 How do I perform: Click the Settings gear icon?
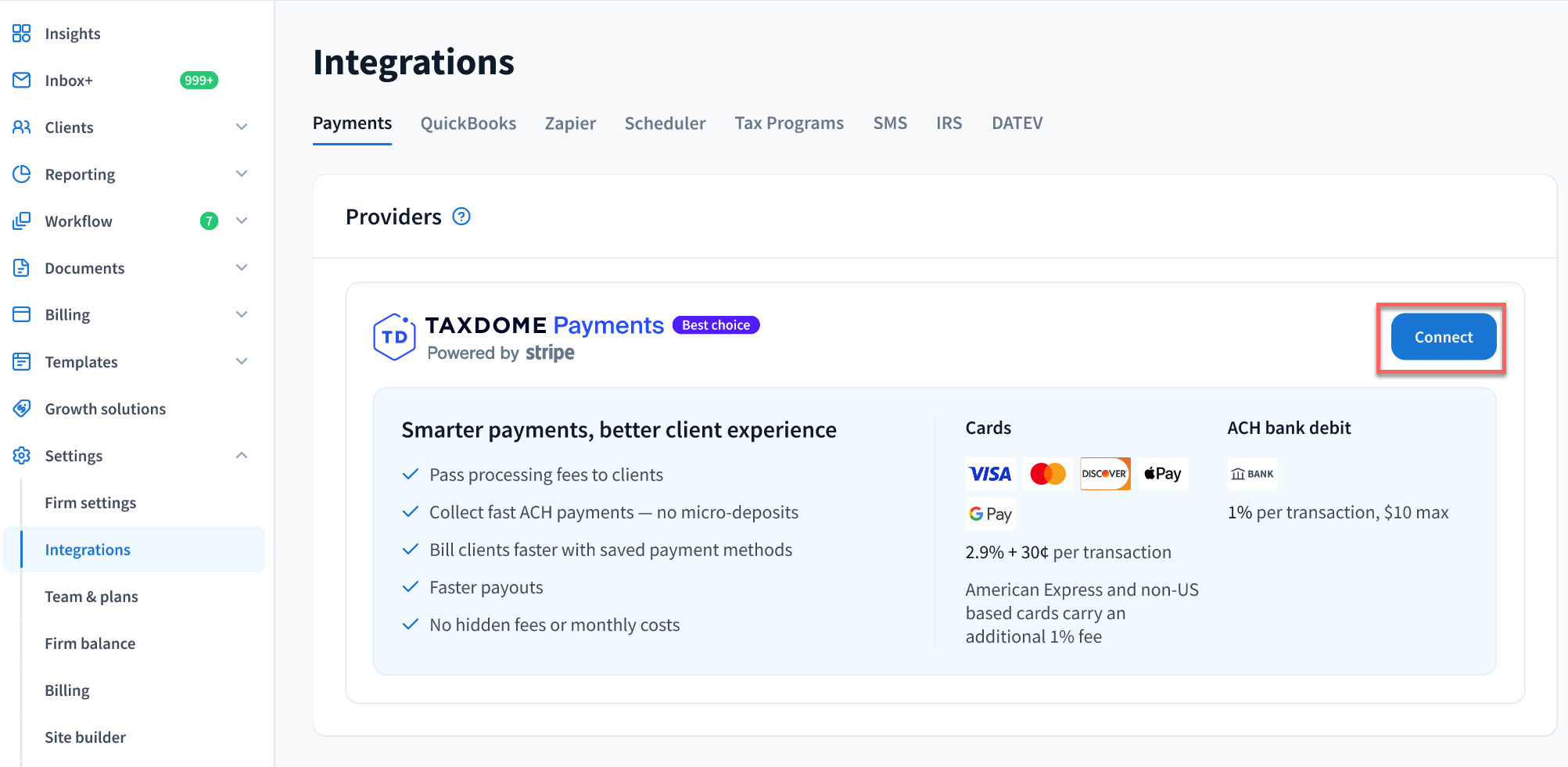[x=21, y=456]
